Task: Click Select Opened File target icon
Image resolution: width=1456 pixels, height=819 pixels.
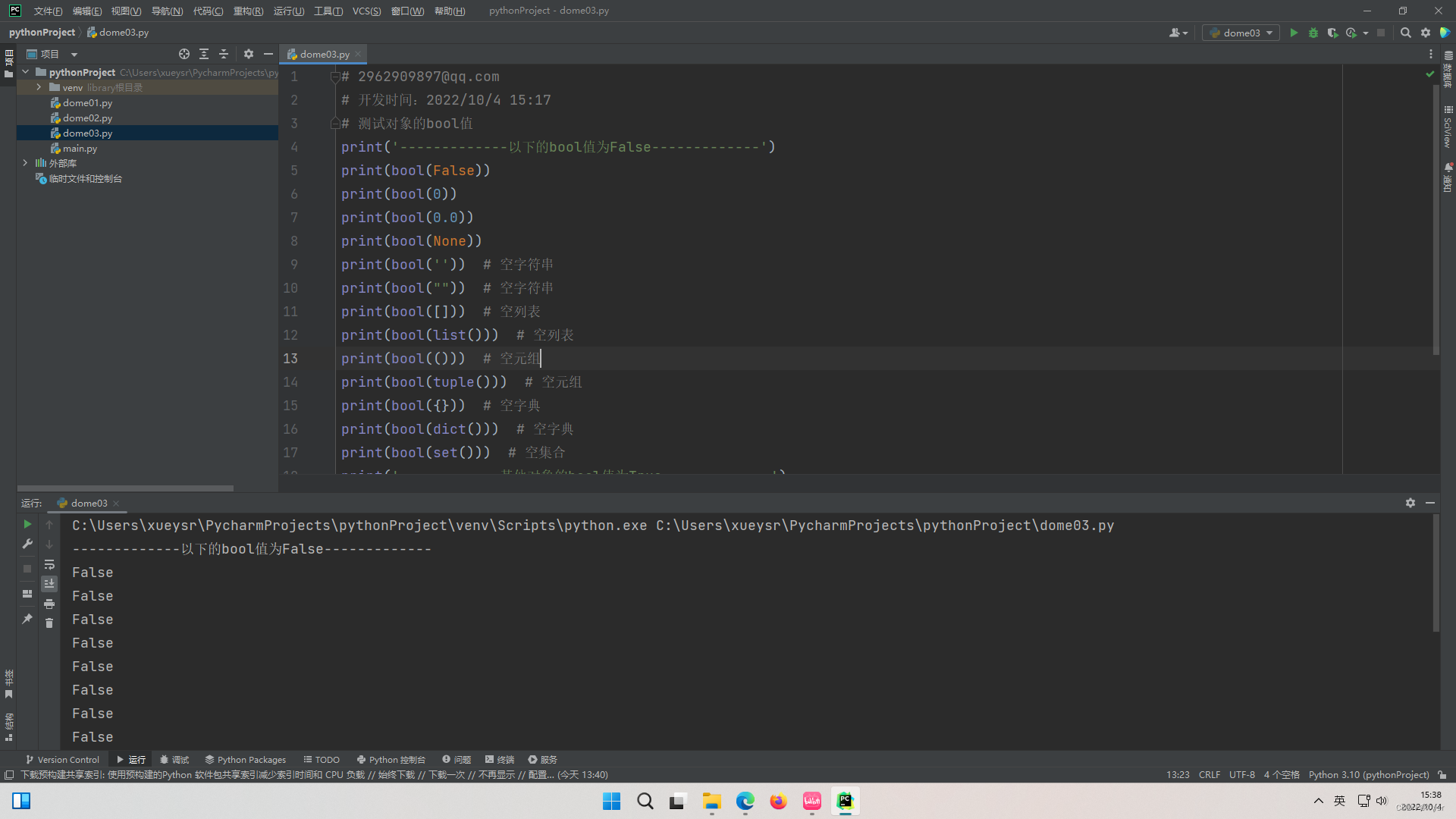Action: (184, 54)
